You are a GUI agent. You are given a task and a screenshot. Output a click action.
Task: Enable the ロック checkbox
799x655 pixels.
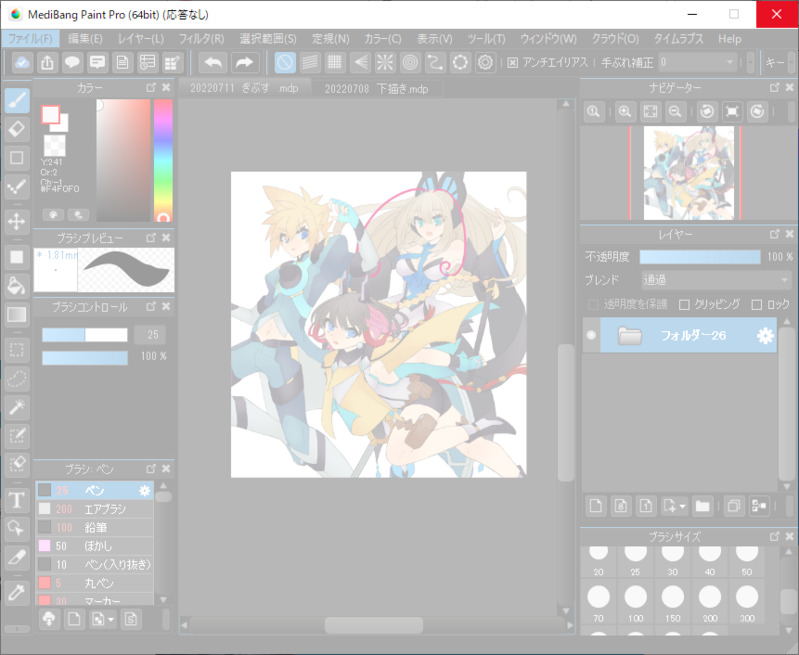click(757, 305)
